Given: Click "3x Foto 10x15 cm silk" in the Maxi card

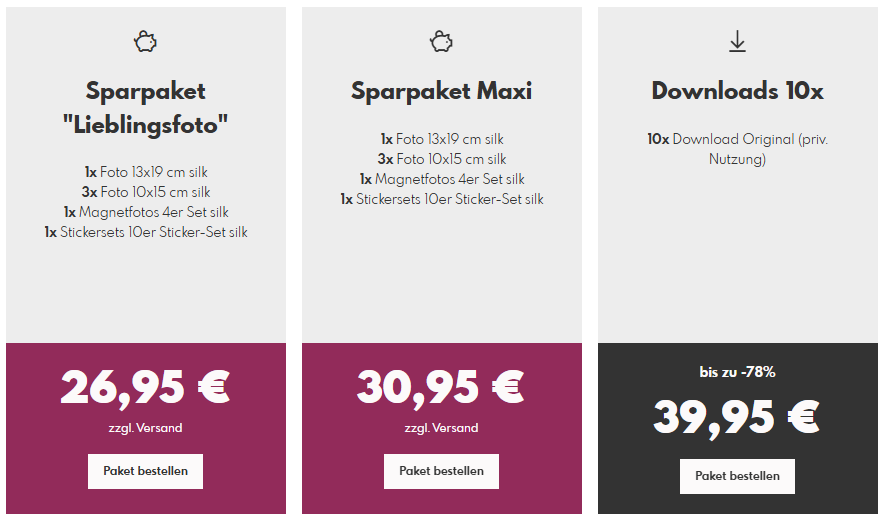Looking at the screenshot, I should [441, 159].
